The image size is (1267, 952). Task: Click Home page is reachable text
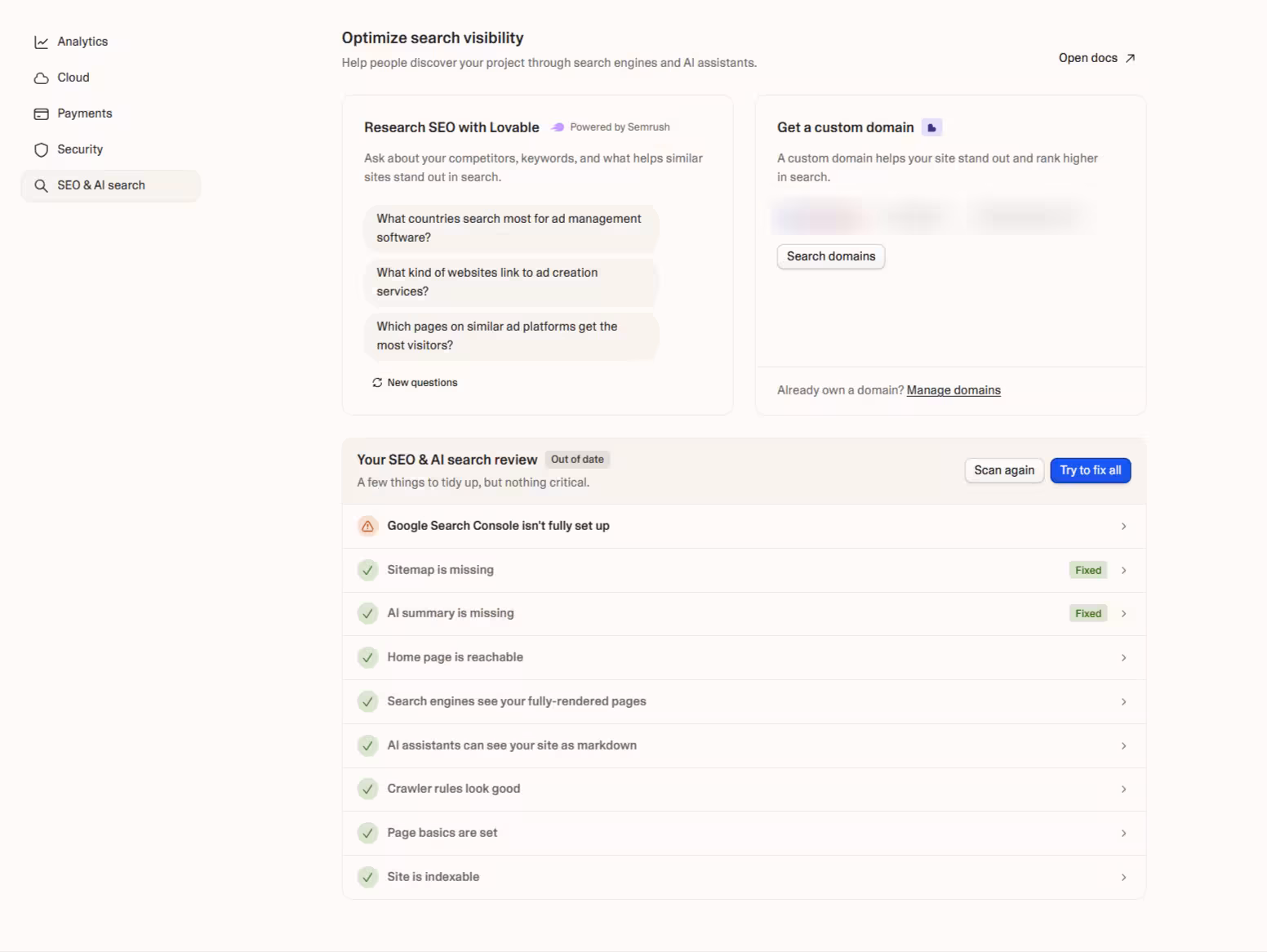tap(455, 657)
